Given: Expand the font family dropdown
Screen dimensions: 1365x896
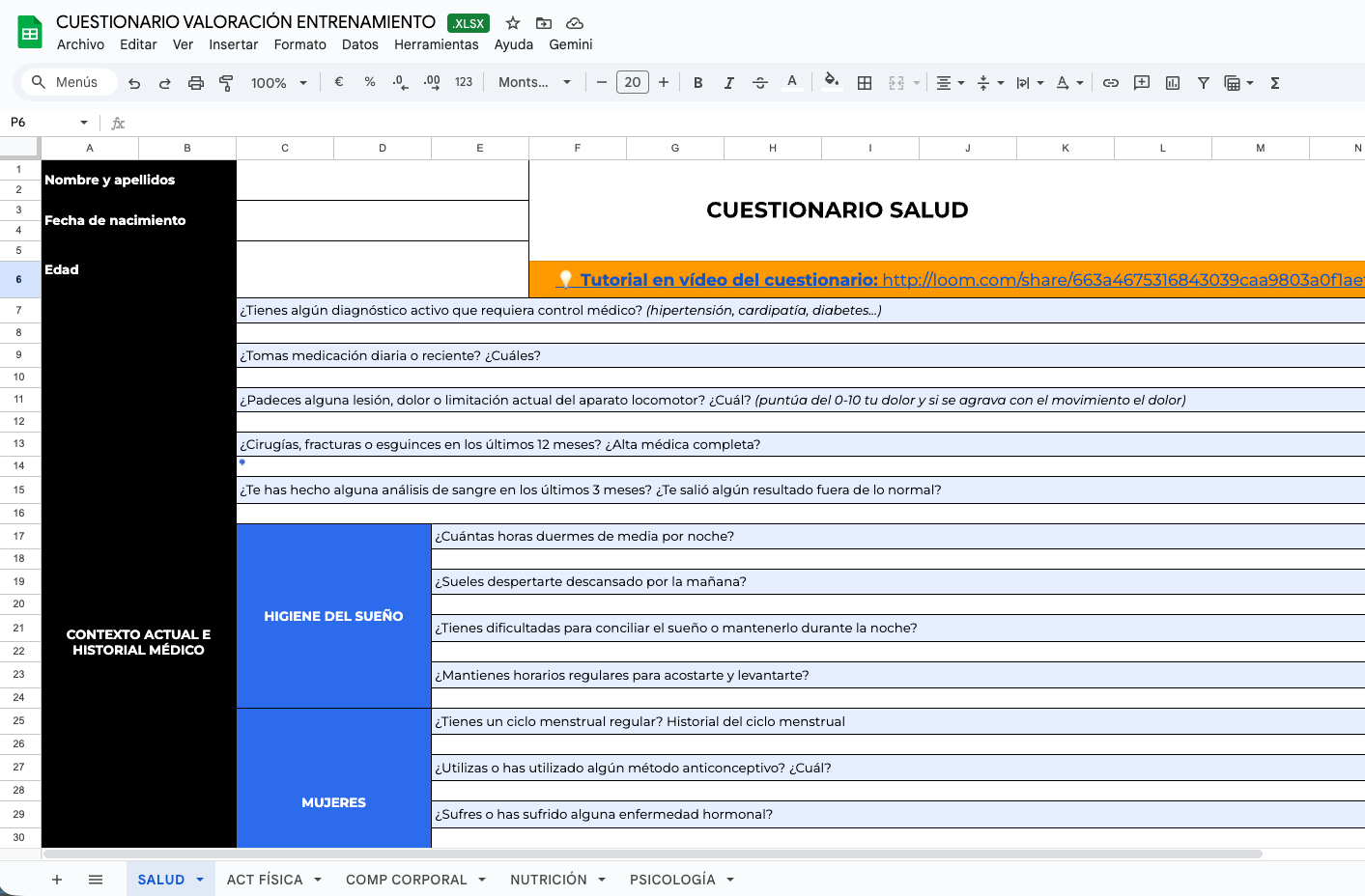Looking at the screenshot, I should (534, 83).
